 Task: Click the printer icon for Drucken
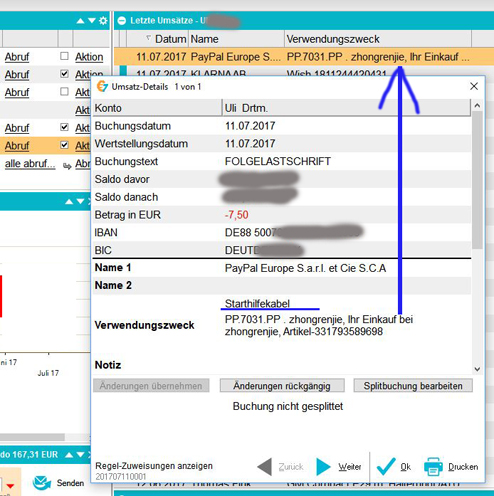pyautogui.click(x=433, y=467)
